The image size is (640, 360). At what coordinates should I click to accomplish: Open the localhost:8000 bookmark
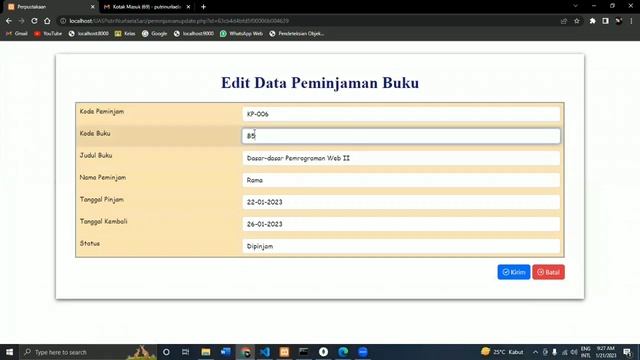coord(89,33)
